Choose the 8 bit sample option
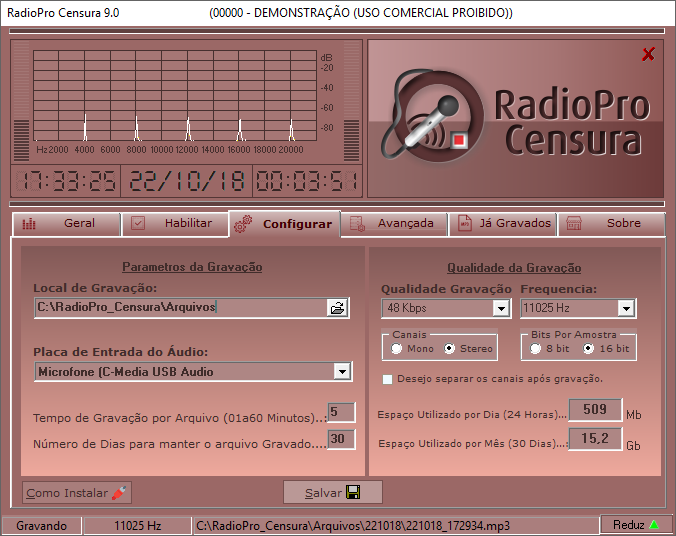The height and width of the screenshot is (536, 676). coord(535,348)
